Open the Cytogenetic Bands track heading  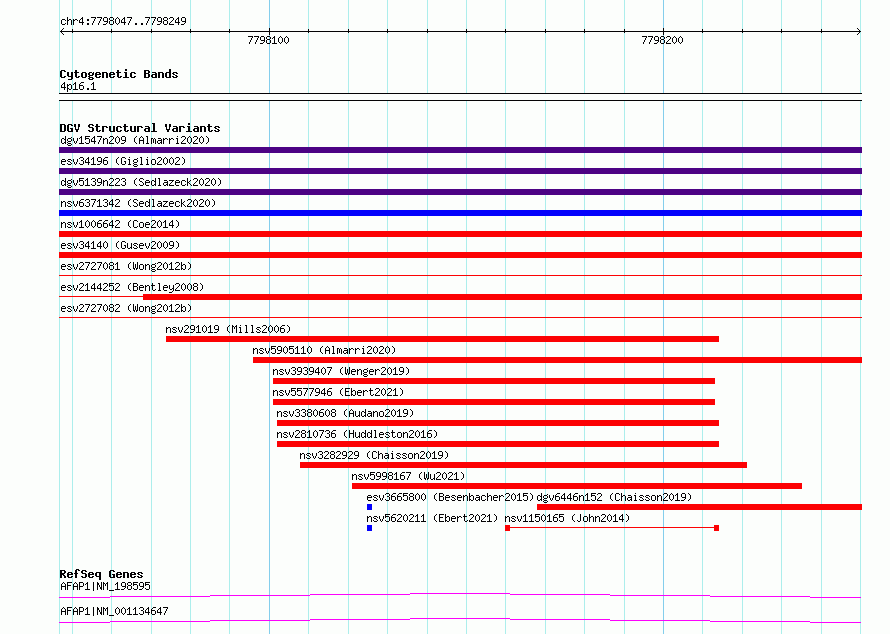coord(119,74)
